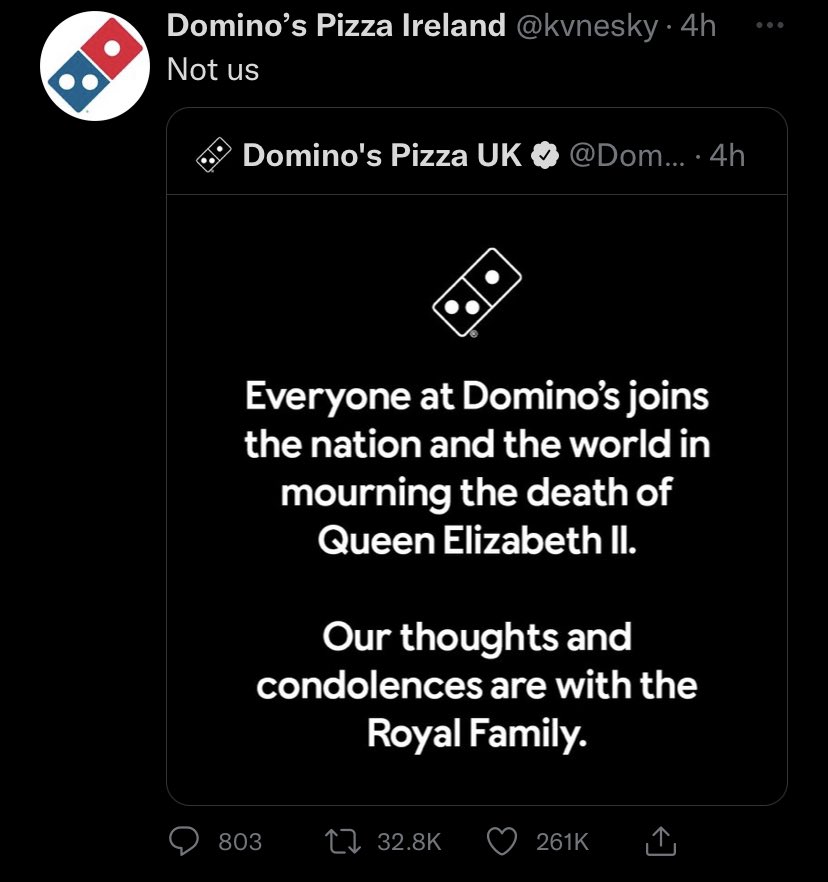Click the 32.8K retweets count

tap(409, 842)
